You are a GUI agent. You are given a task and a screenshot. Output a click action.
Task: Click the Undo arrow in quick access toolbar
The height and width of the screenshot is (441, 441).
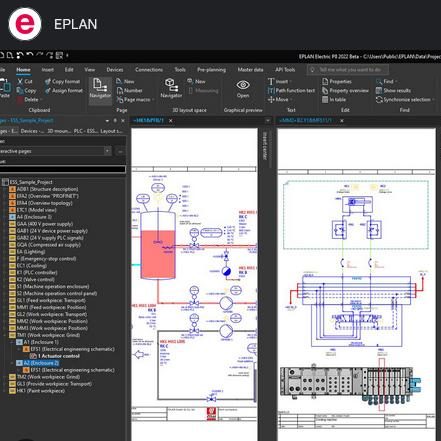[30, 55]
